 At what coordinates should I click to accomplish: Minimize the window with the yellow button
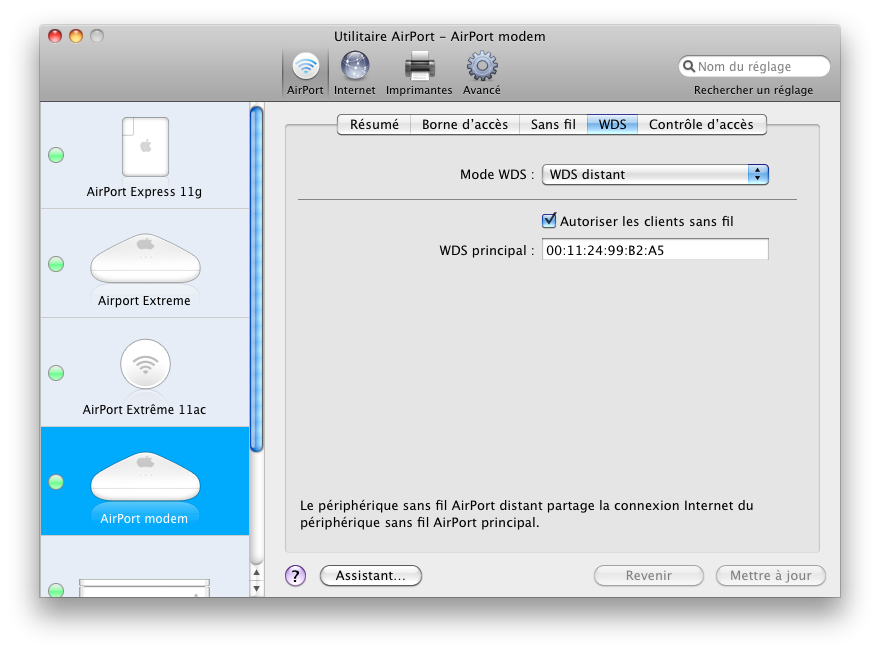[76, 36]
